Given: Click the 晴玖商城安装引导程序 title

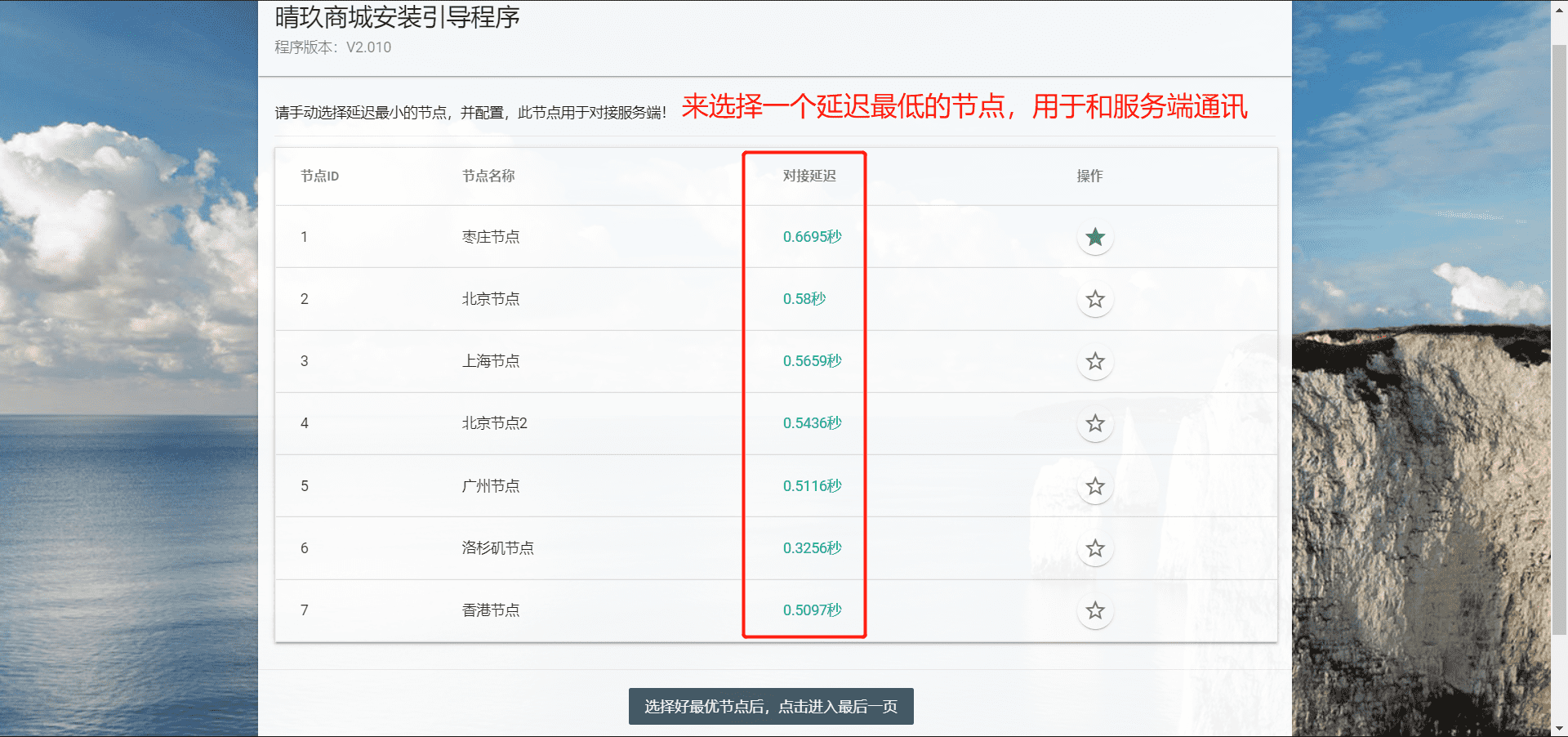Looking at the screenshot, I should tap(398, 16).
